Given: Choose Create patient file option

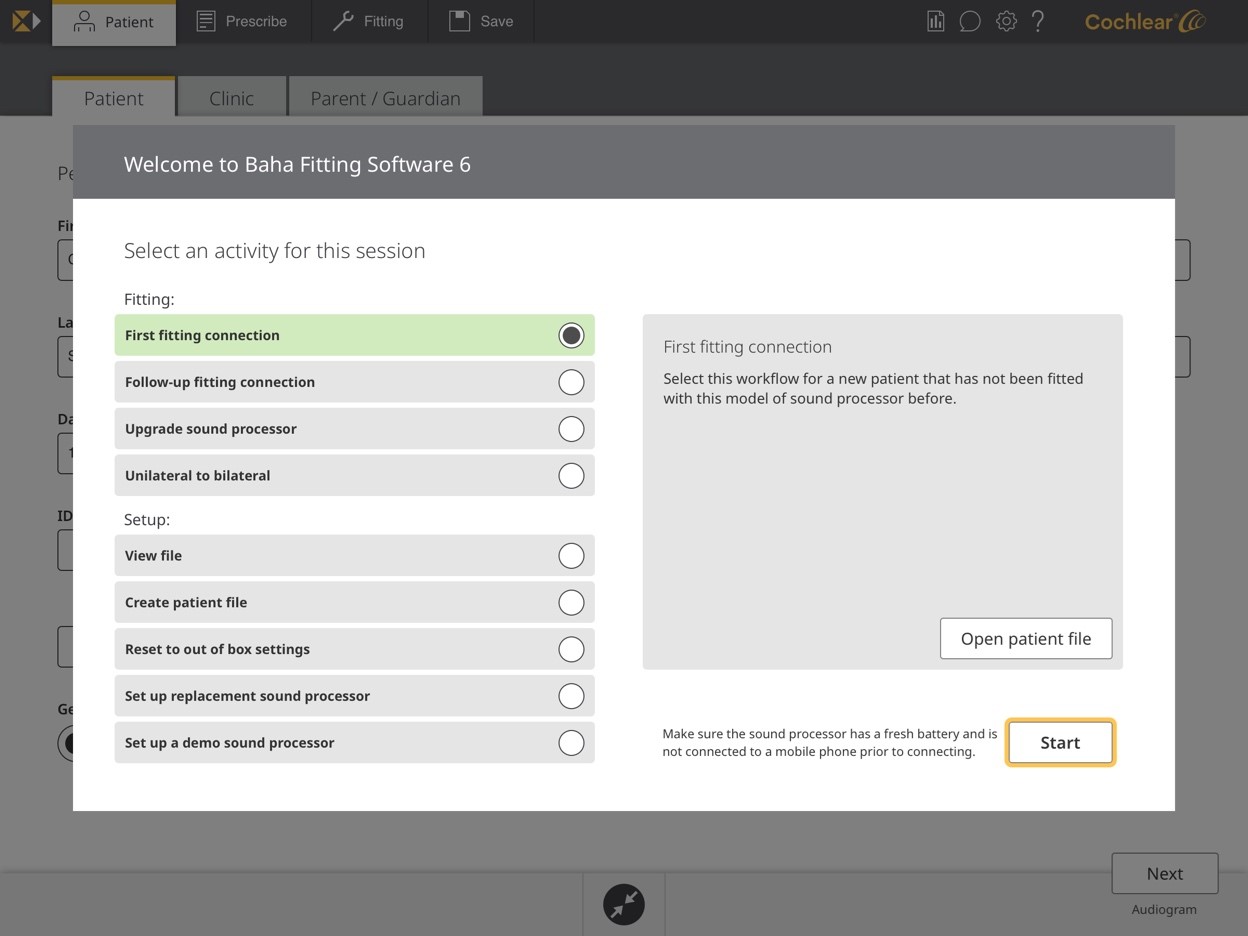Looking at the screenshot, I should [570, 603].
